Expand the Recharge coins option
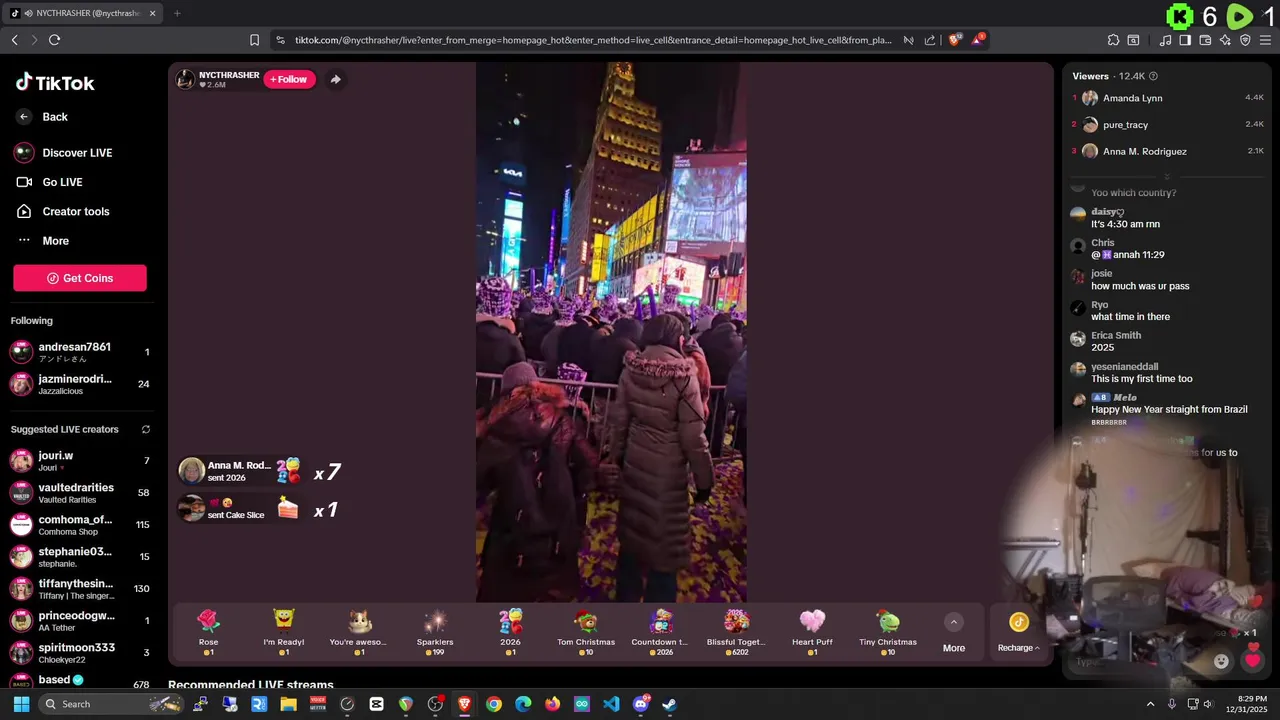Image resolution: width=1280 pixels, height=720 pixels. 1018,632
